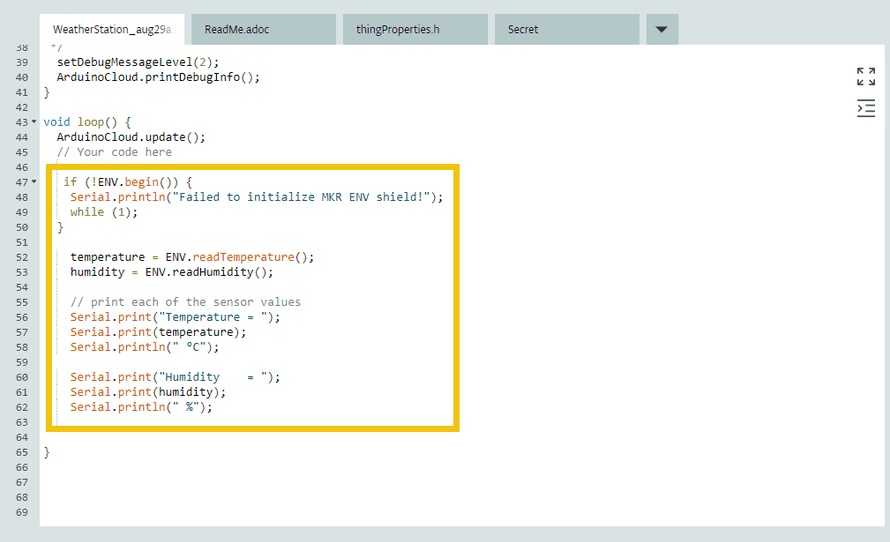Viewport: 890px width, 542px height.
Task: Collapse the void loop function fold arrow
Action: pyautogui.click(x=35, y=122)
